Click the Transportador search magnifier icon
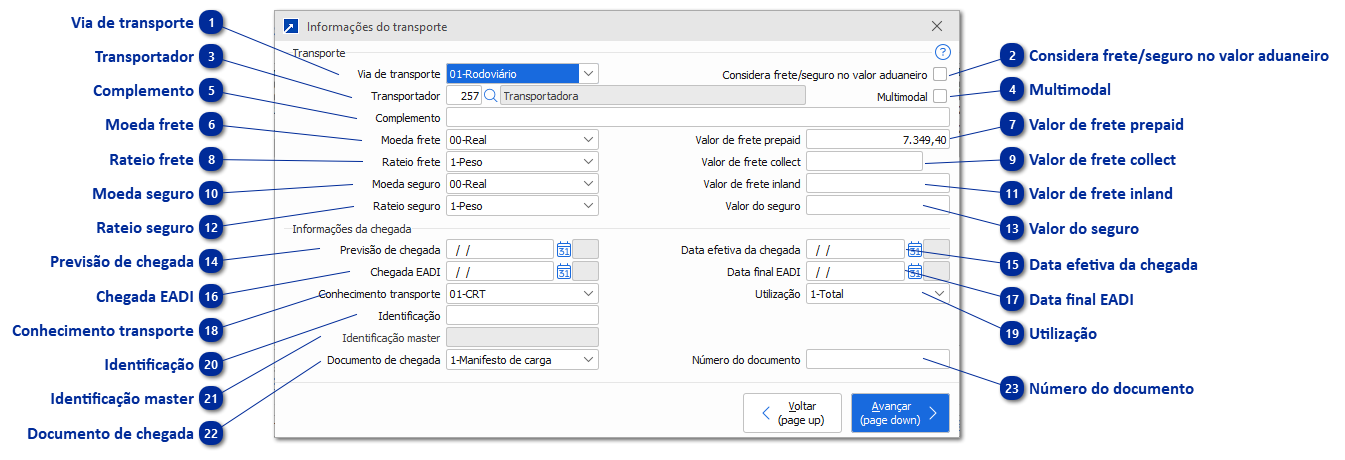 [490, 96]
